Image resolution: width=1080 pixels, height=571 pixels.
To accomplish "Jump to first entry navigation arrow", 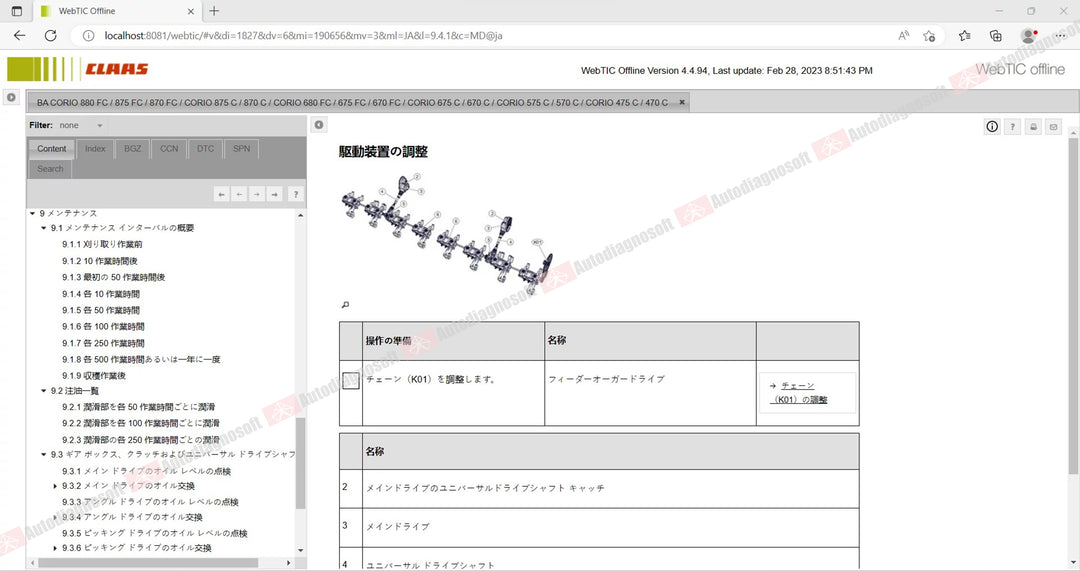I will tap(221, 194).
